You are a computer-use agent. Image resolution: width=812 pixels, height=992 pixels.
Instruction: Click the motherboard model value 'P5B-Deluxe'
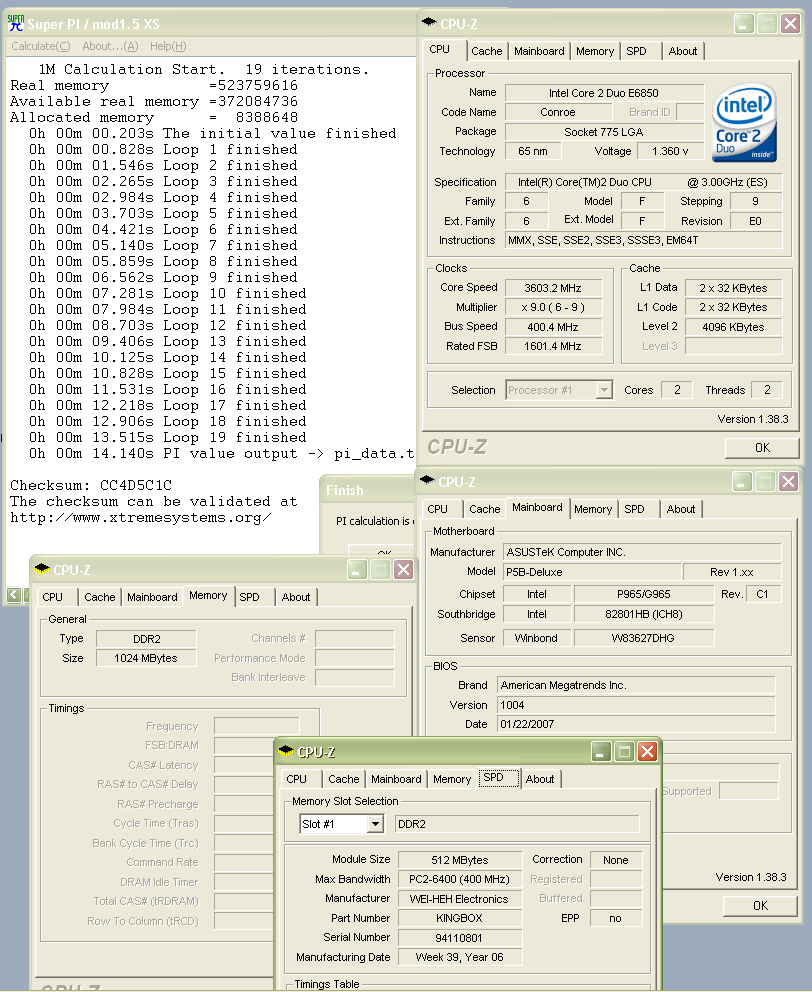pyautogui.click(x=592, y=572)
